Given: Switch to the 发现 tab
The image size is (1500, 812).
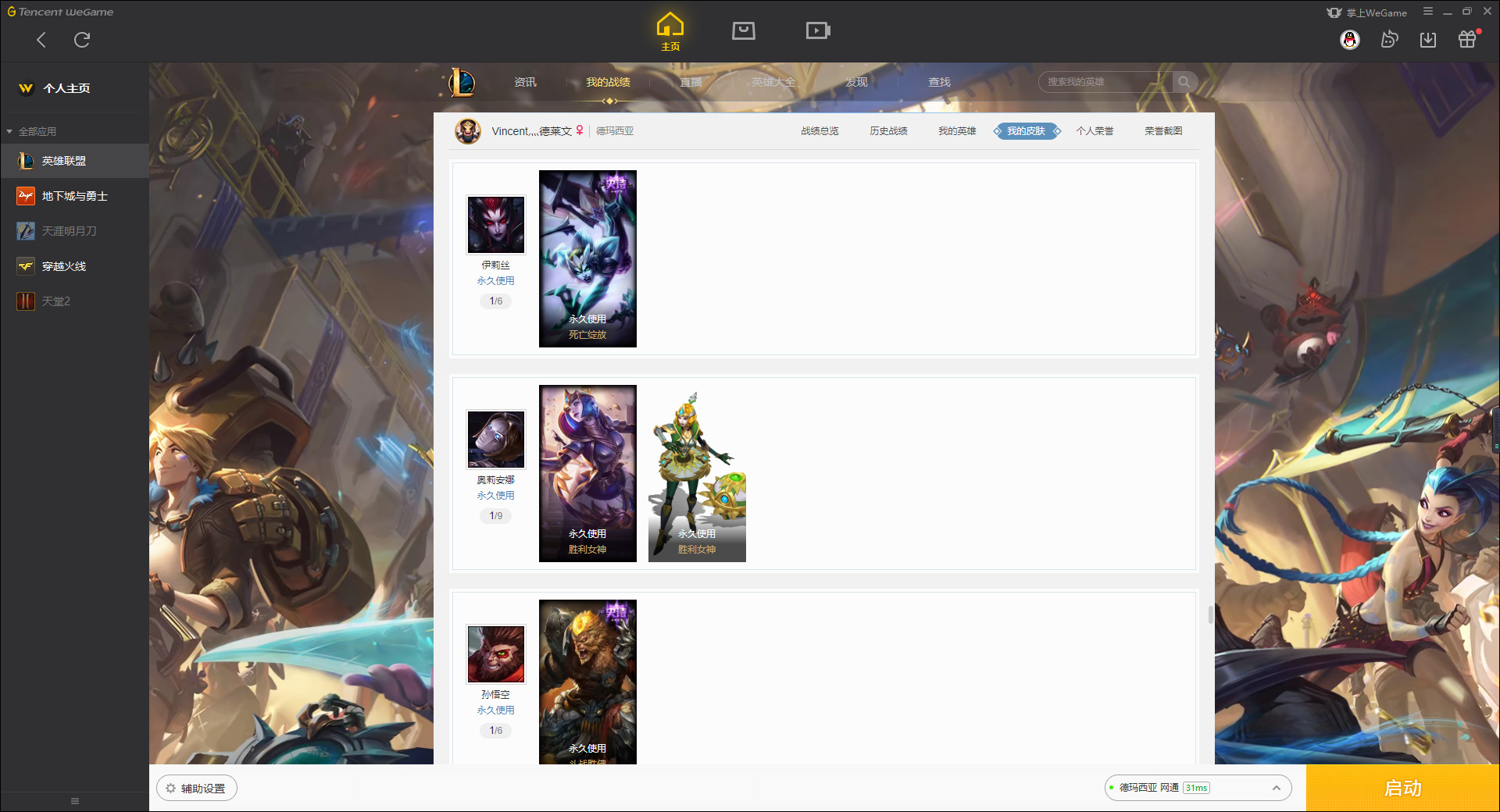Looking at the screenshot, I should [856, 82].
